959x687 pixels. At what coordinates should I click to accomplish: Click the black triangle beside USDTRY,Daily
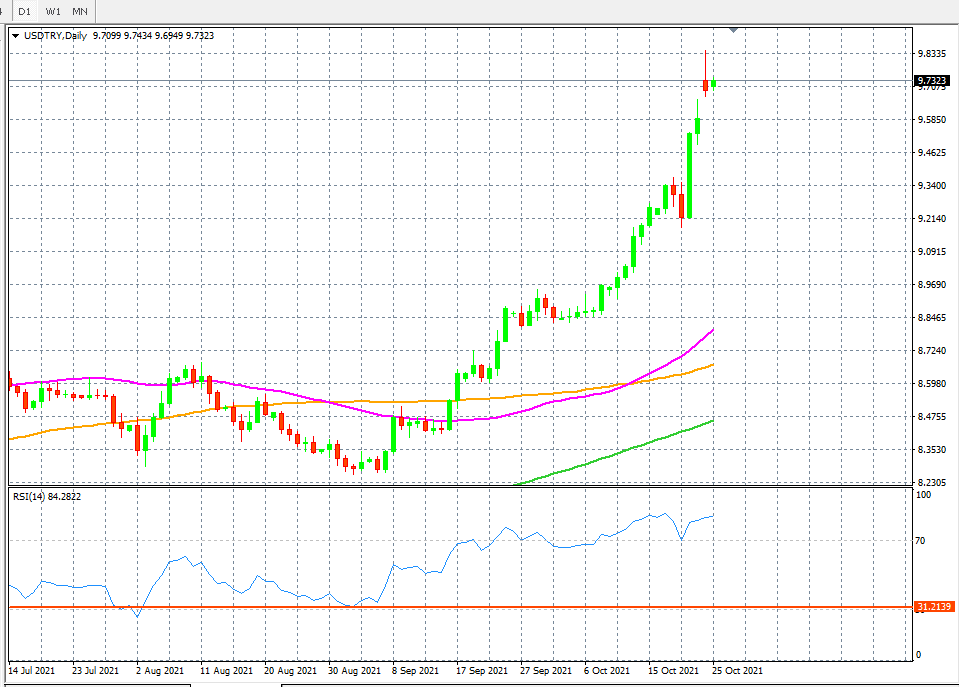click(x=17, y=36)
